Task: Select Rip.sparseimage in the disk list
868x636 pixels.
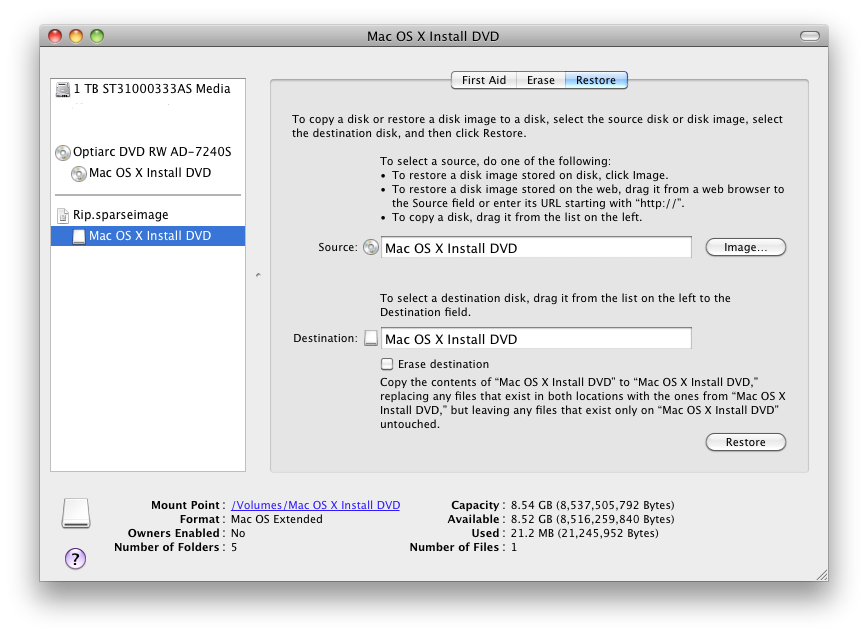Action: pyautogui.click(x=120, y=215)
